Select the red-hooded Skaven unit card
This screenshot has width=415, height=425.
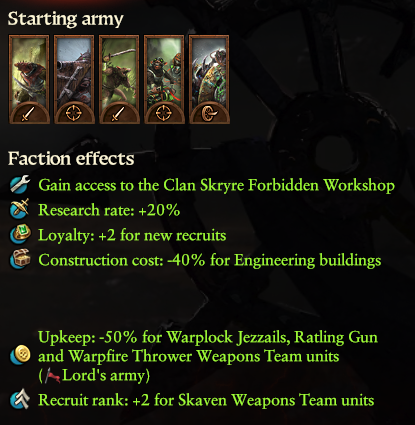tap(29, 79)
